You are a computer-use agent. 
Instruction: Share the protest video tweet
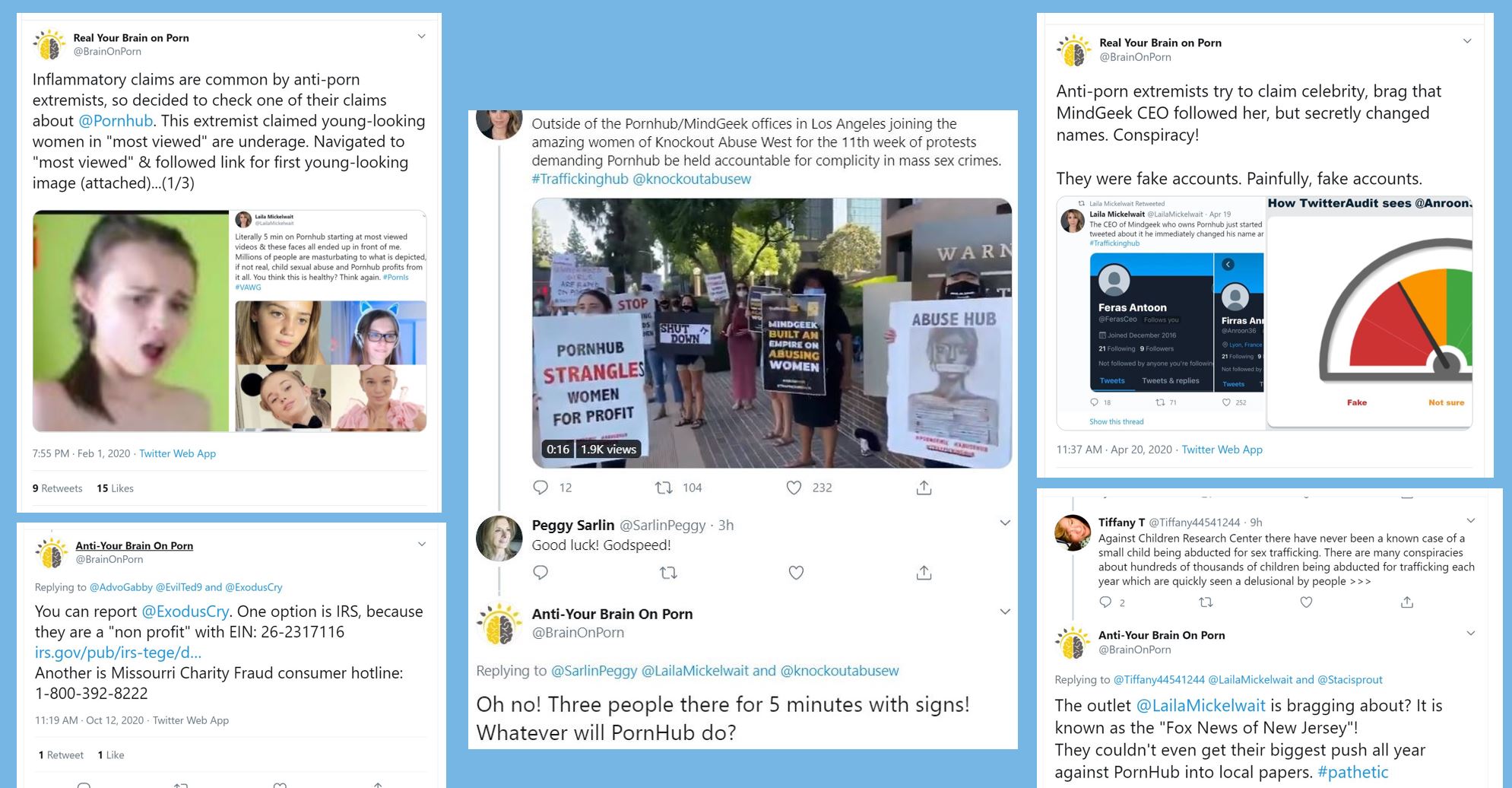tap(924, 488)
